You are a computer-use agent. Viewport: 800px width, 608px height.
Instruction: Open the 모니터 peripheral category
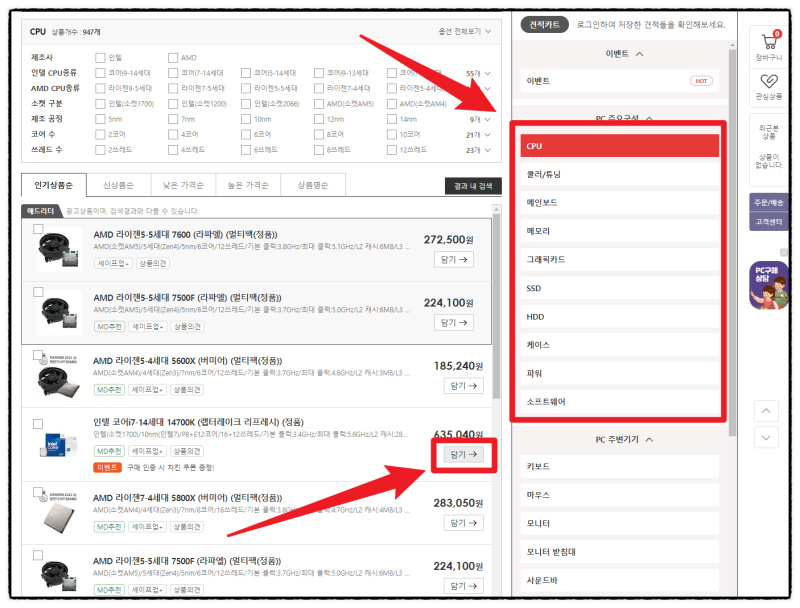pyautogui.click(x=619, y=523)
